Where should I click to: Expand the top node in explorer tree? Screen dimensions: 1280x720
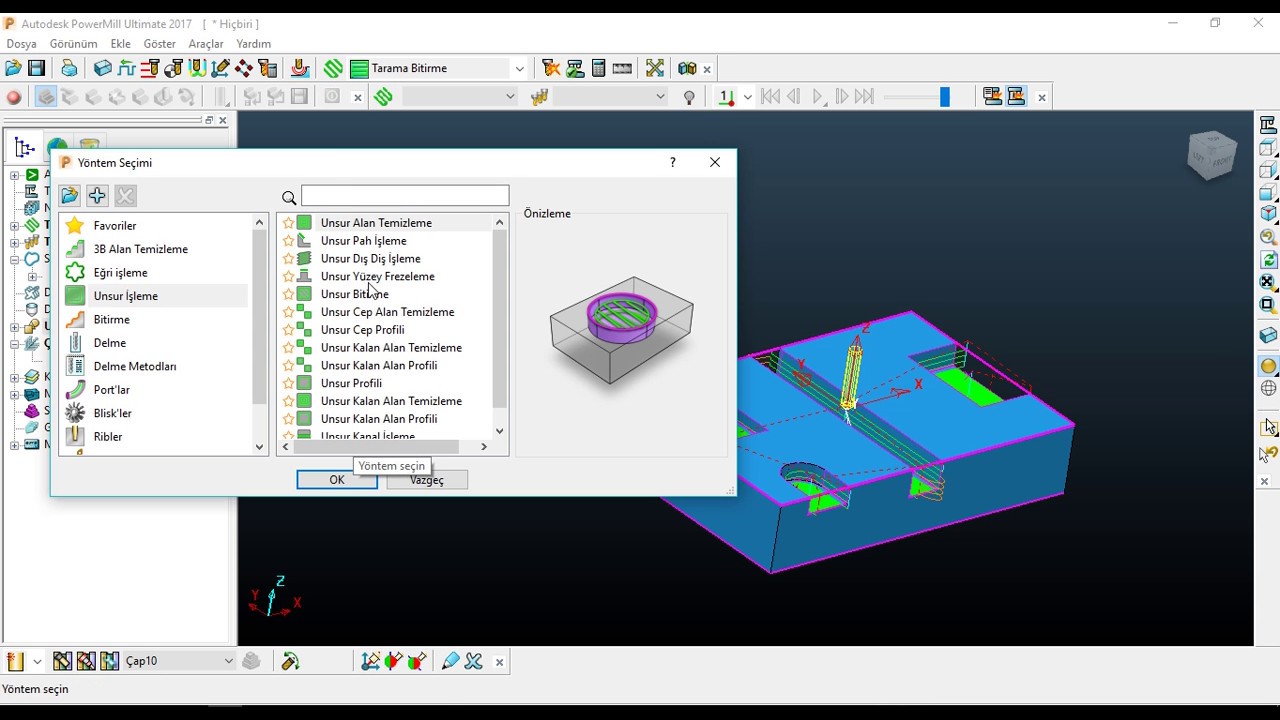[15, 175]
